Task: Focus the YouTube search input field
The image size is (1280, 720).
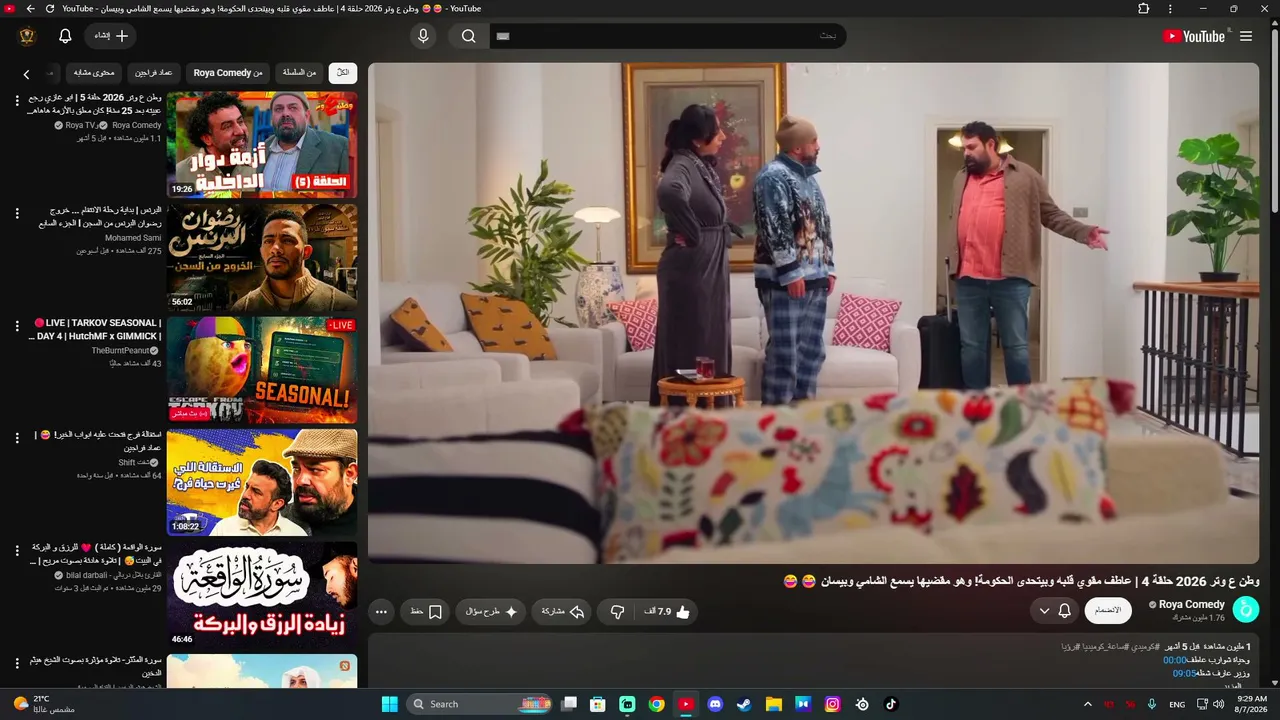Action: pyautogui.click(x=667, y=36)
